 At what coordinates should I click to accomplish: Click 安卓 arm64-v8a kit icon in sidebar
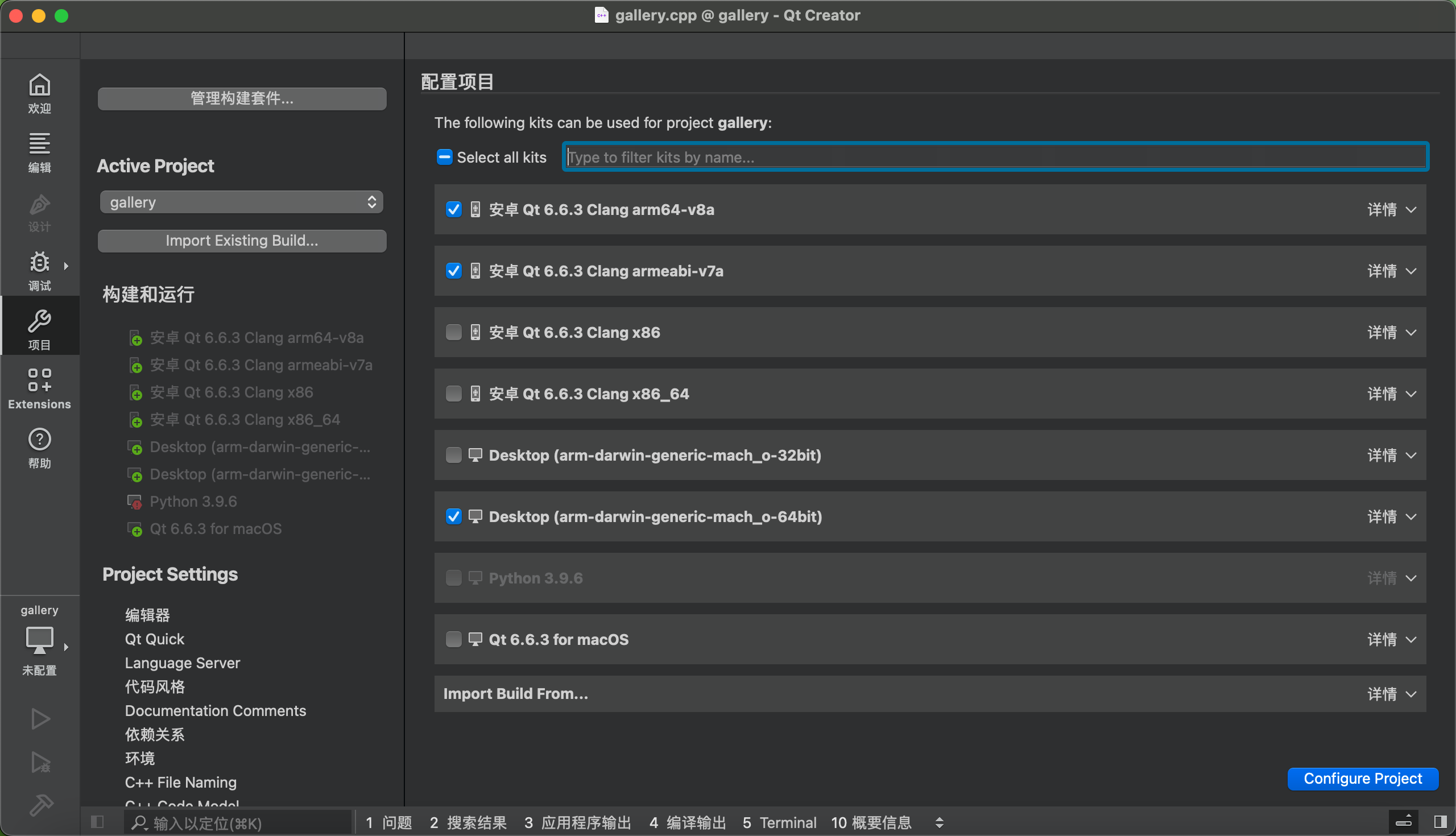(135, 338)
